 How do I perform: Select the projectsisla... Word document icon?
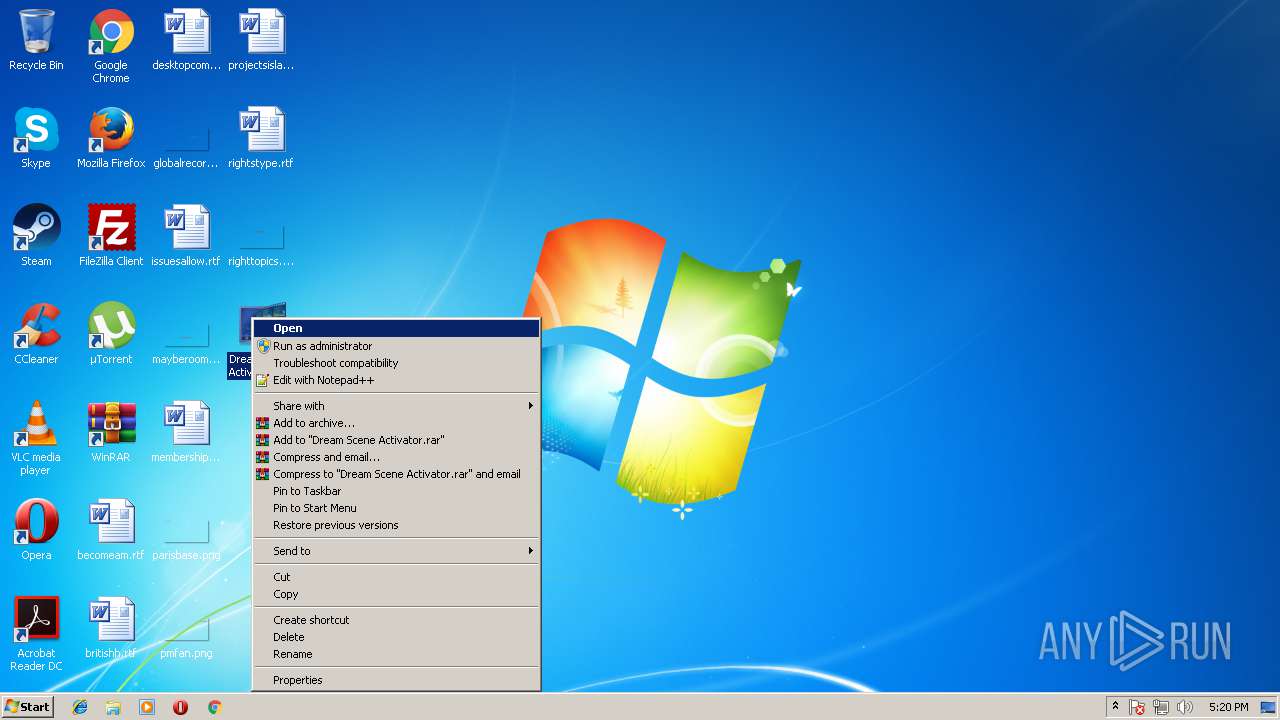pyautogui.click(x=261, y=40)
